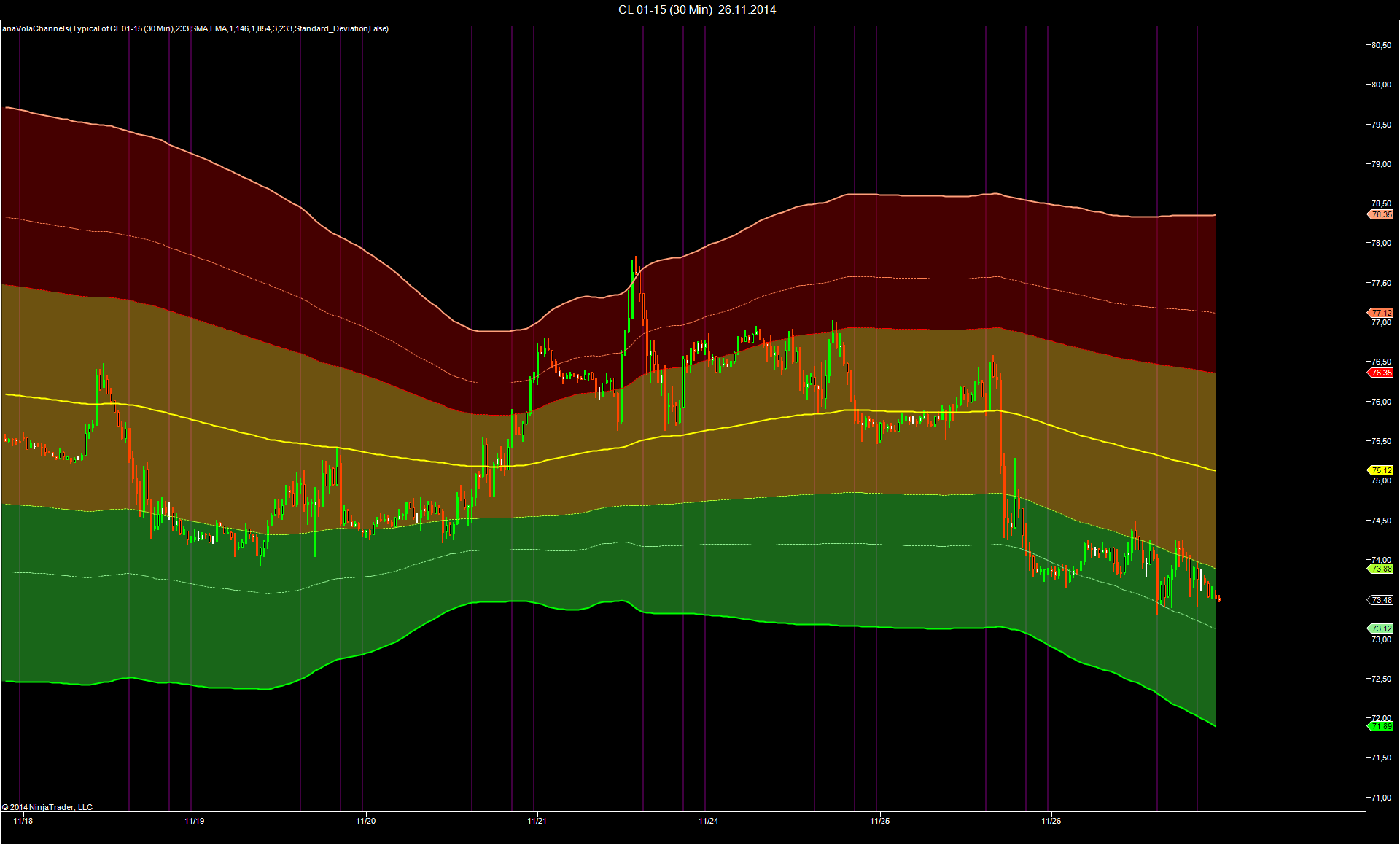Select the 79,50 price level label
Viewport: 1400px width, 845px height.
coord(1381,125)
